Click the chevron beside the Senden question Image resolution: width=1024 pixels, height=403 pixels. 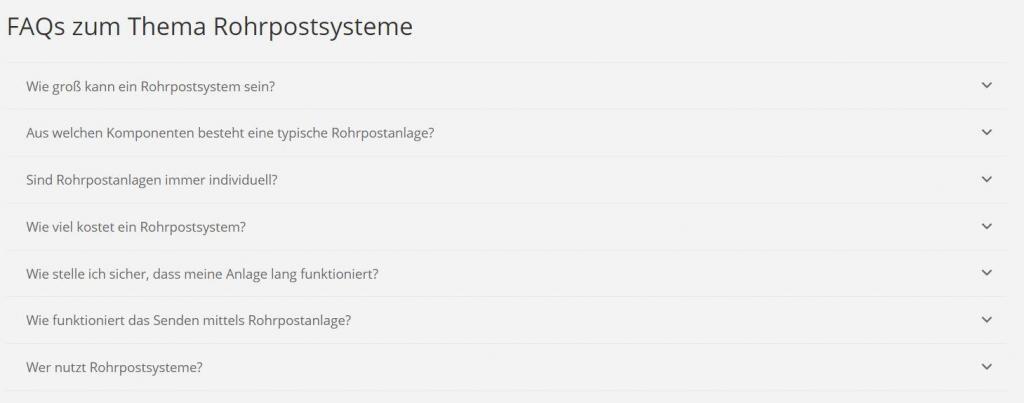point(986,320)
